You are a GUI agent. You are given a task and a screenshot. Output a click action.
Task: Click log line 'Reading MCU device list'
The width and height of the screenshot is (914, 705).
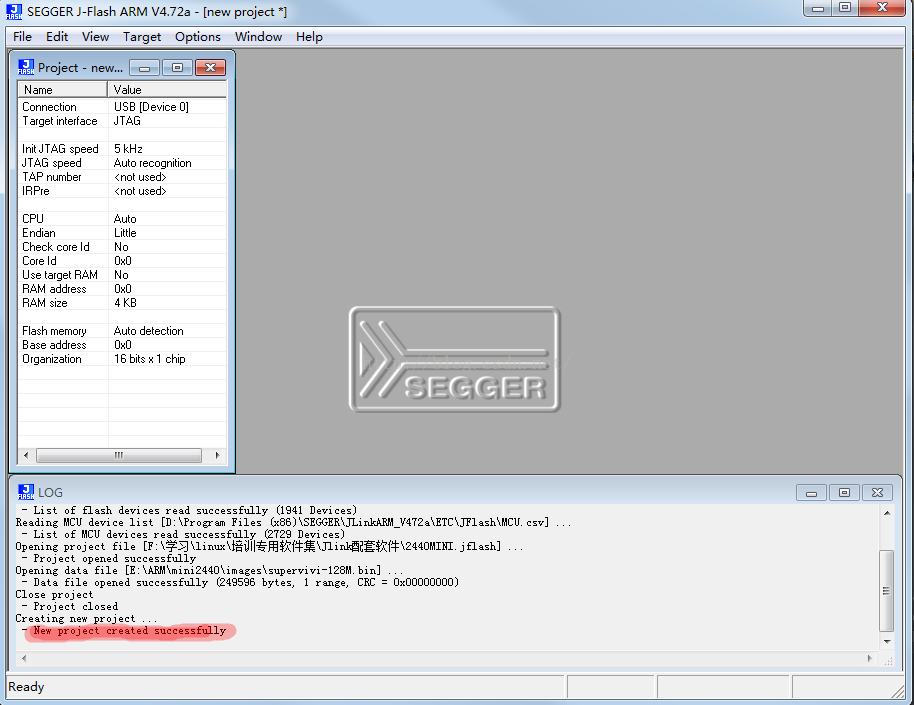pyautogui.click(x=293, y=522)
